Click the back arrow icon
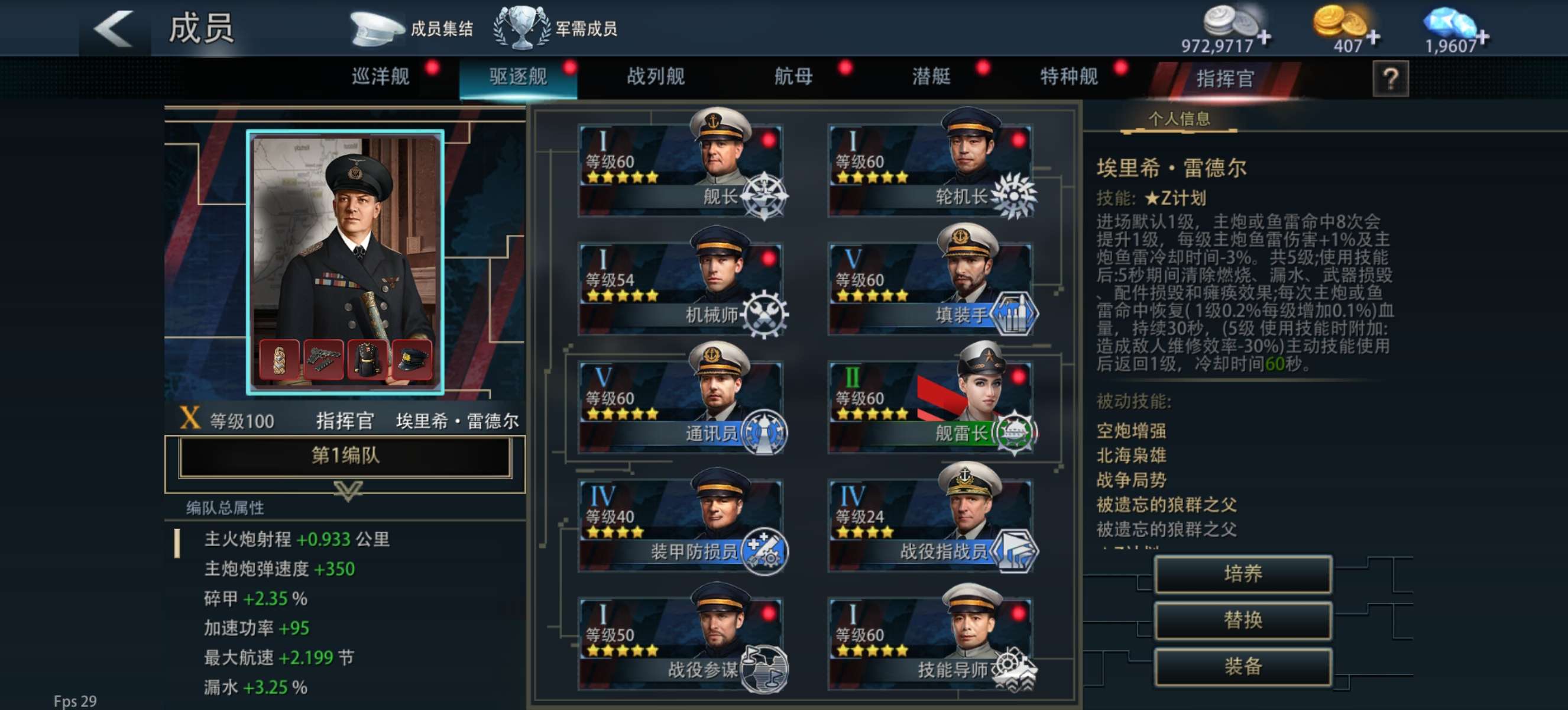This screenshot has width=1568, height=710. [113, 28]
